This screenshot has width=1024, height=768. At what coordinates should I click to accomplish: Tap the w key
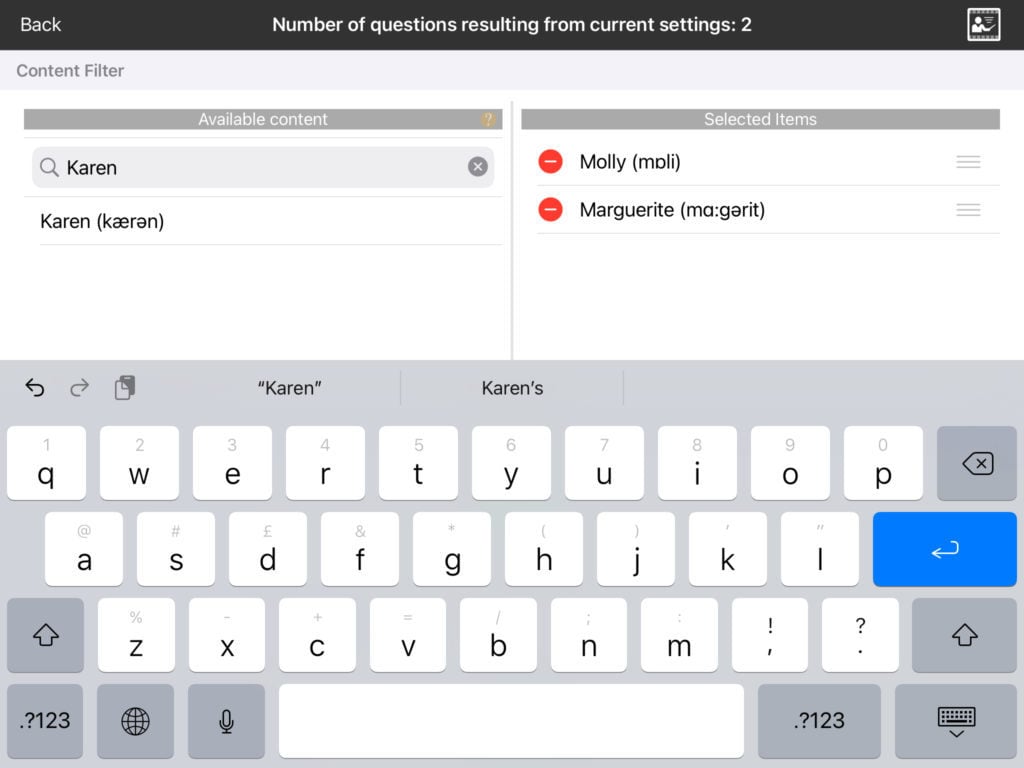[x=139, y=464]
